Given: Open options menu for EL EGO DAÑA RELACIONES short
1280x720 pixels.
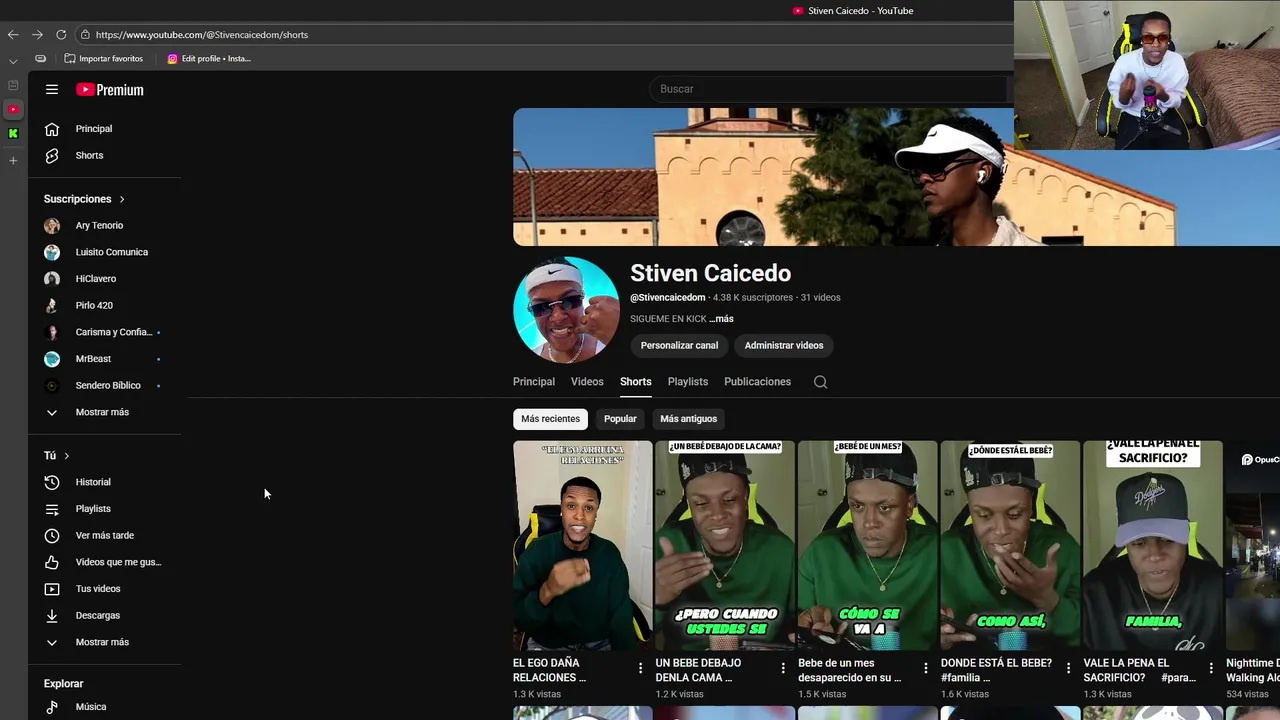Looking at the screenshot, I should 640,668.
